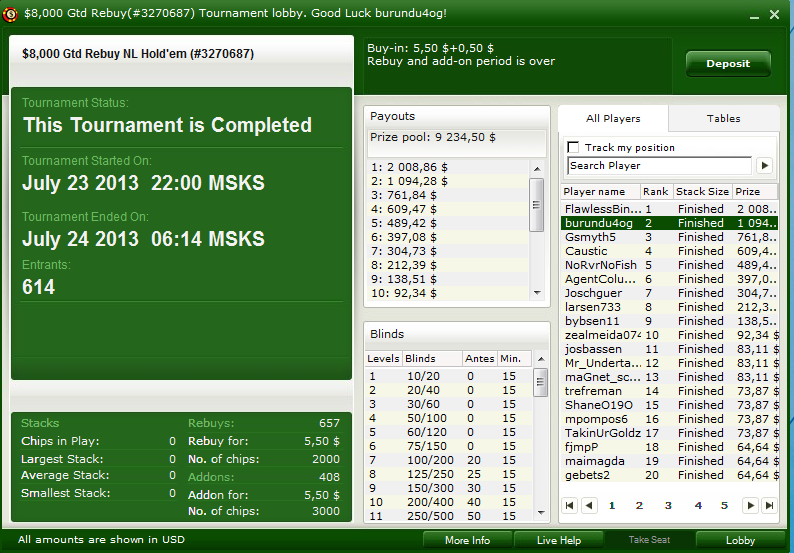Click the poker chip application icon in title bar
Viewport: 794px width, 553px height.
[x=10, y=14]
